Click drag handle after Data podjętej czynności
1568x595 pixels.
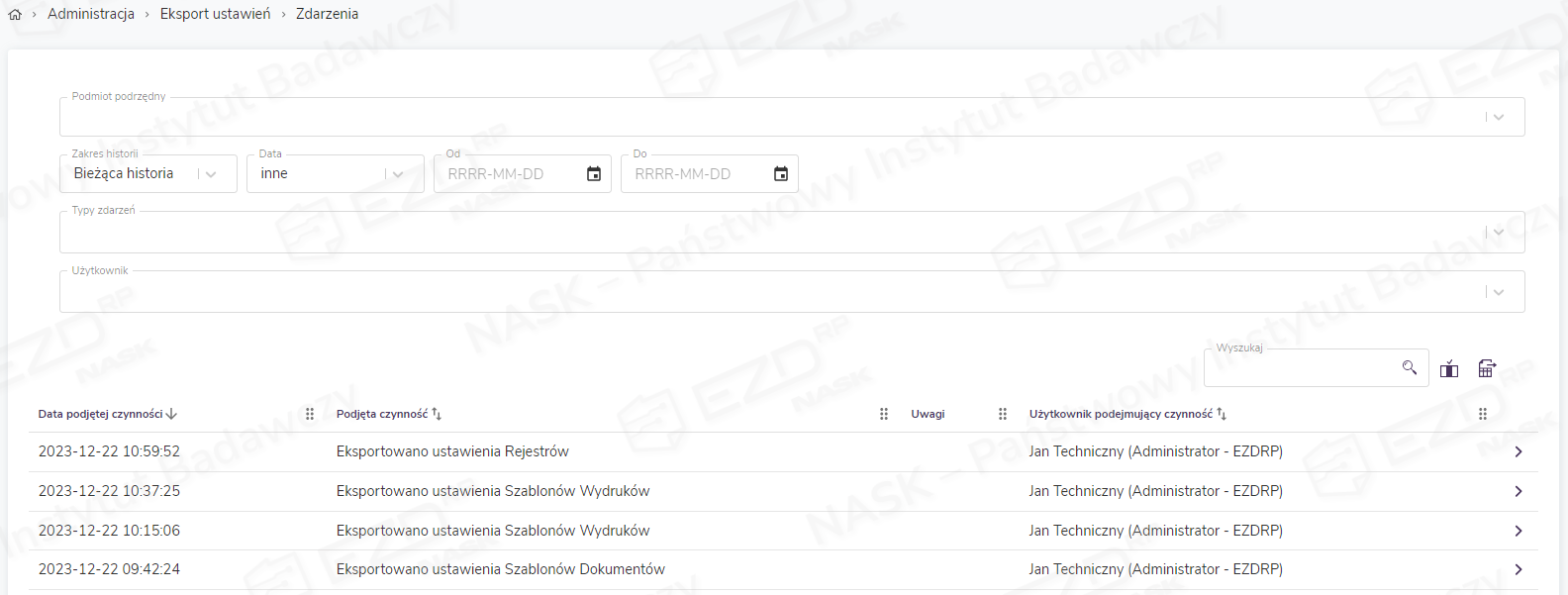pyautogui.click(x=310, y=414)
